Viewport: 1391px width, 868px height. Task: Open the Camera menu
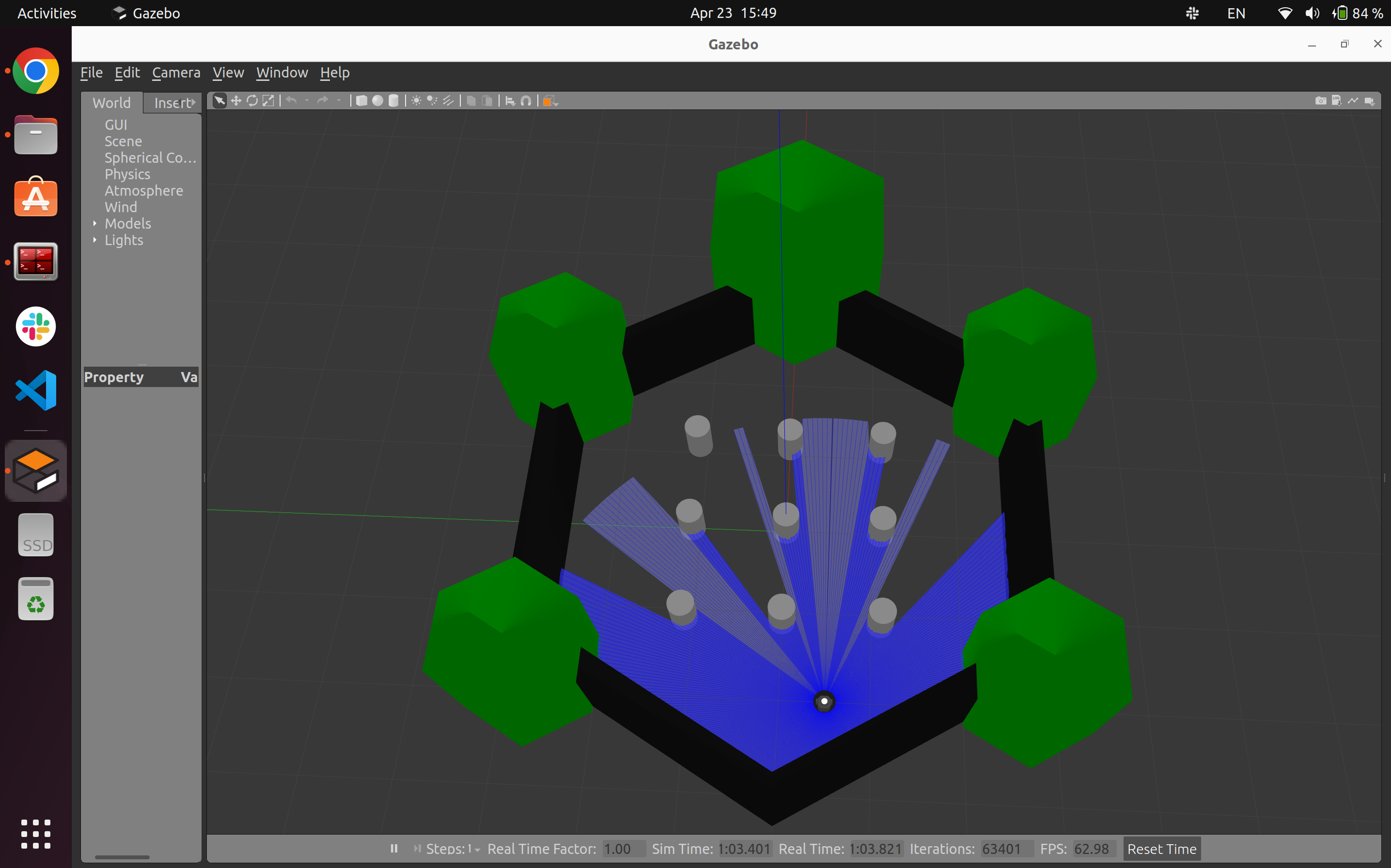(x=176, y=73)
